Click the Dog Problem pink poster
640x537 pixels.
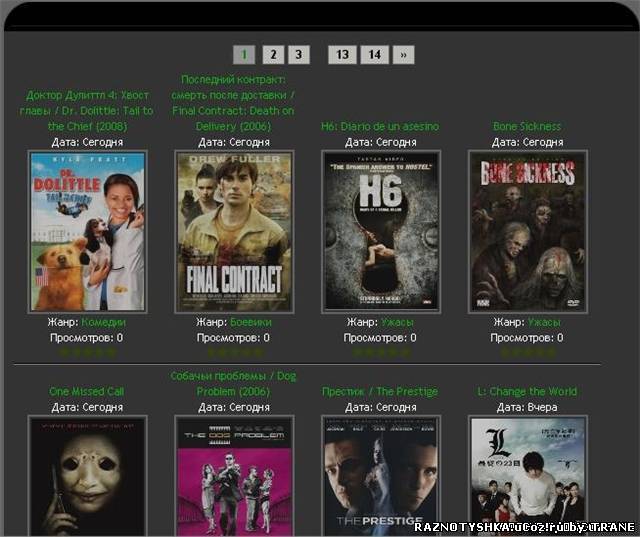click(x=234, y=476)
